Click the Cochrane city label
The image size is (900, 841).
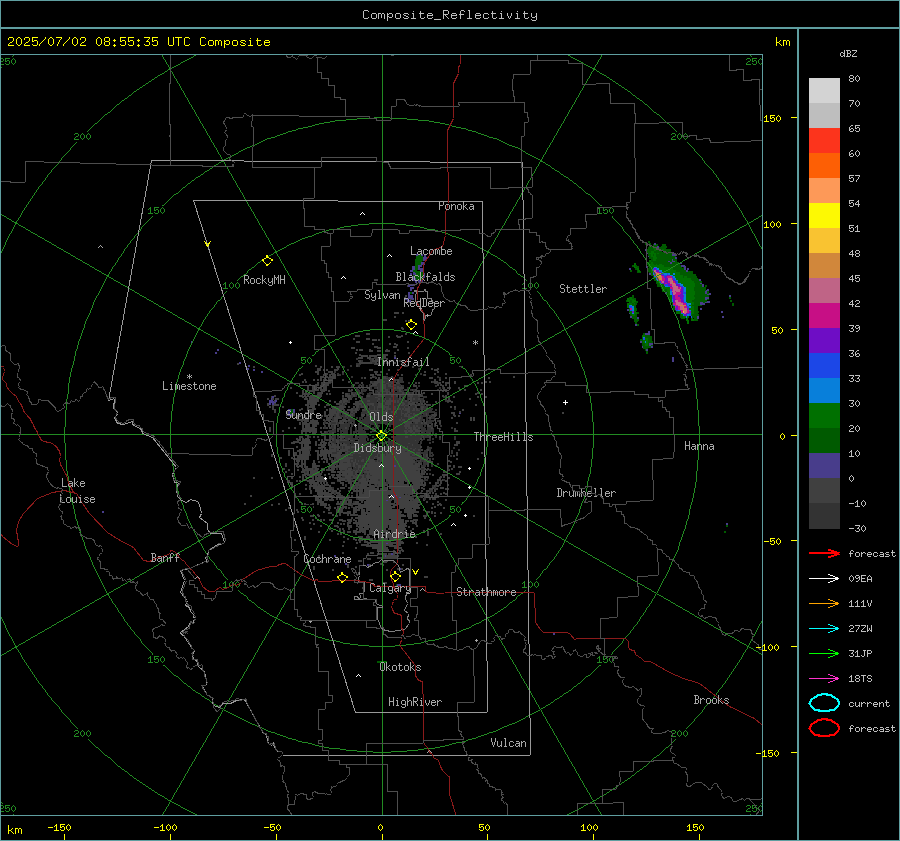(x=327, y=559)
